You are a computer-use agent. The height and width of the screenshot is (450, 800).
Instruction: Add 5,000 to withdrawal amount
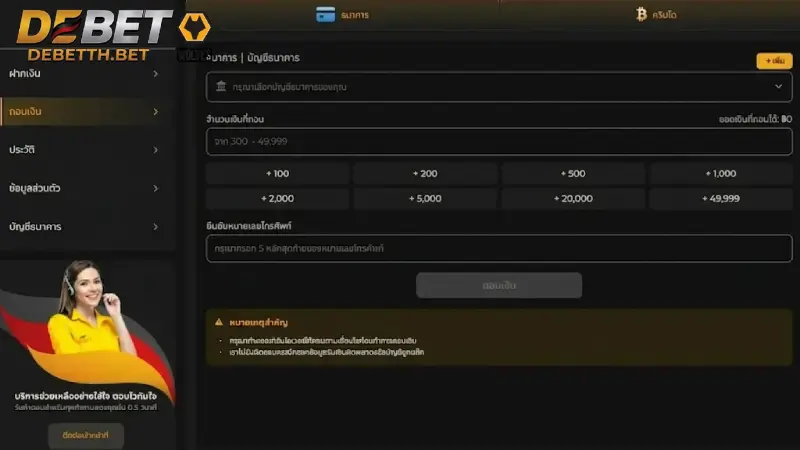coord(425,198)
